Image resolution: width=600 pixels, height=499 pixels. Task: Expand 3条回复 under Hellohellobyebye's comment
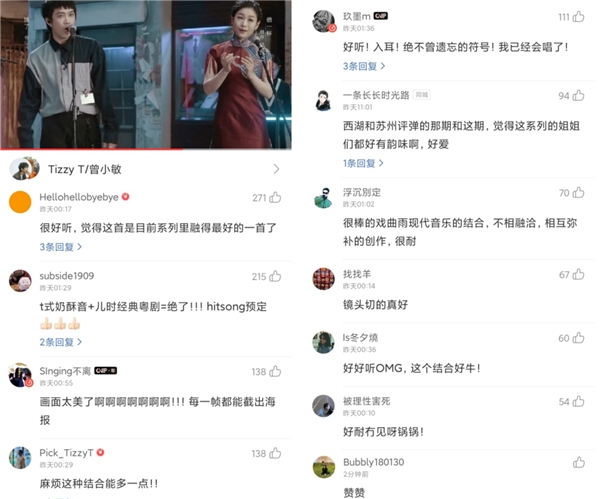pos(60,247)
